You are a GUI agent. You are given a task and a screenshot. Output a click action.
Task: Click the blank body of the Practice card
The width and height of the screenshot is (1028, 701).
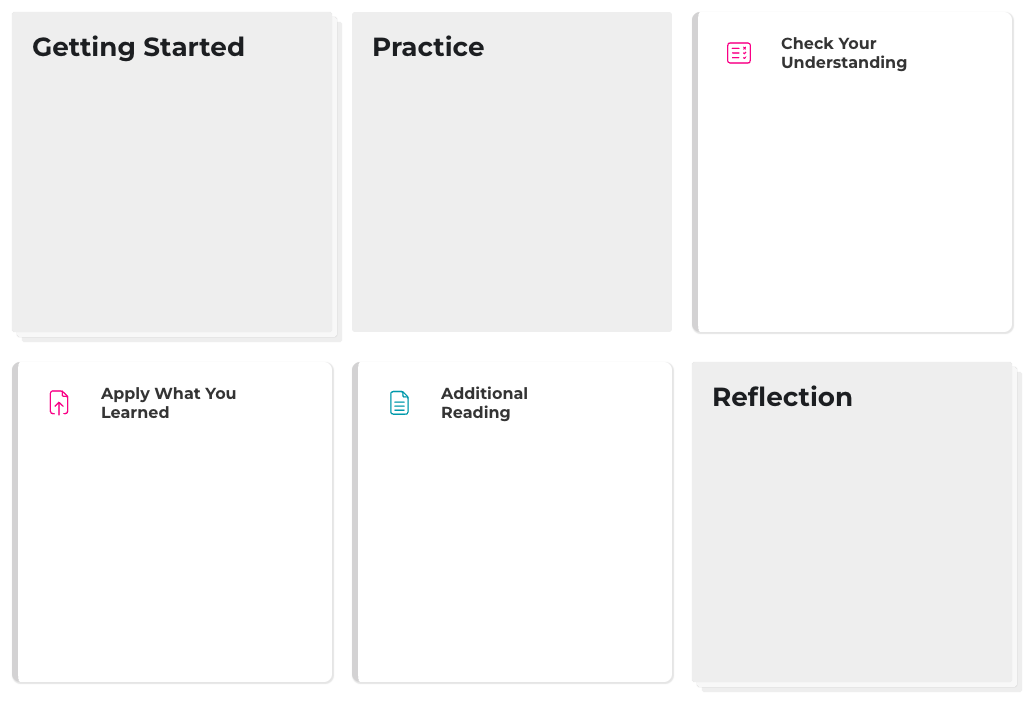[512, 200]
